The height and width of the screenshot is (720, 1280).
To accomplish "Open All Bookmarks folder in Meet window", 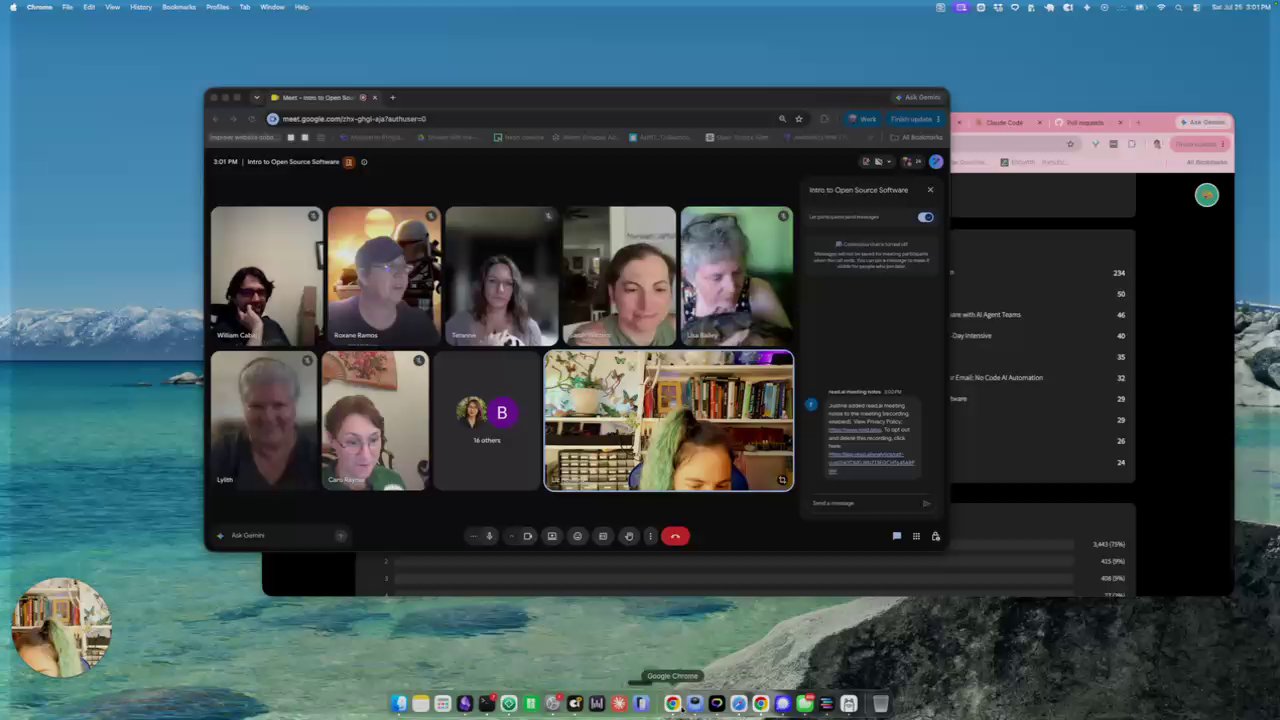I will 918,137.
